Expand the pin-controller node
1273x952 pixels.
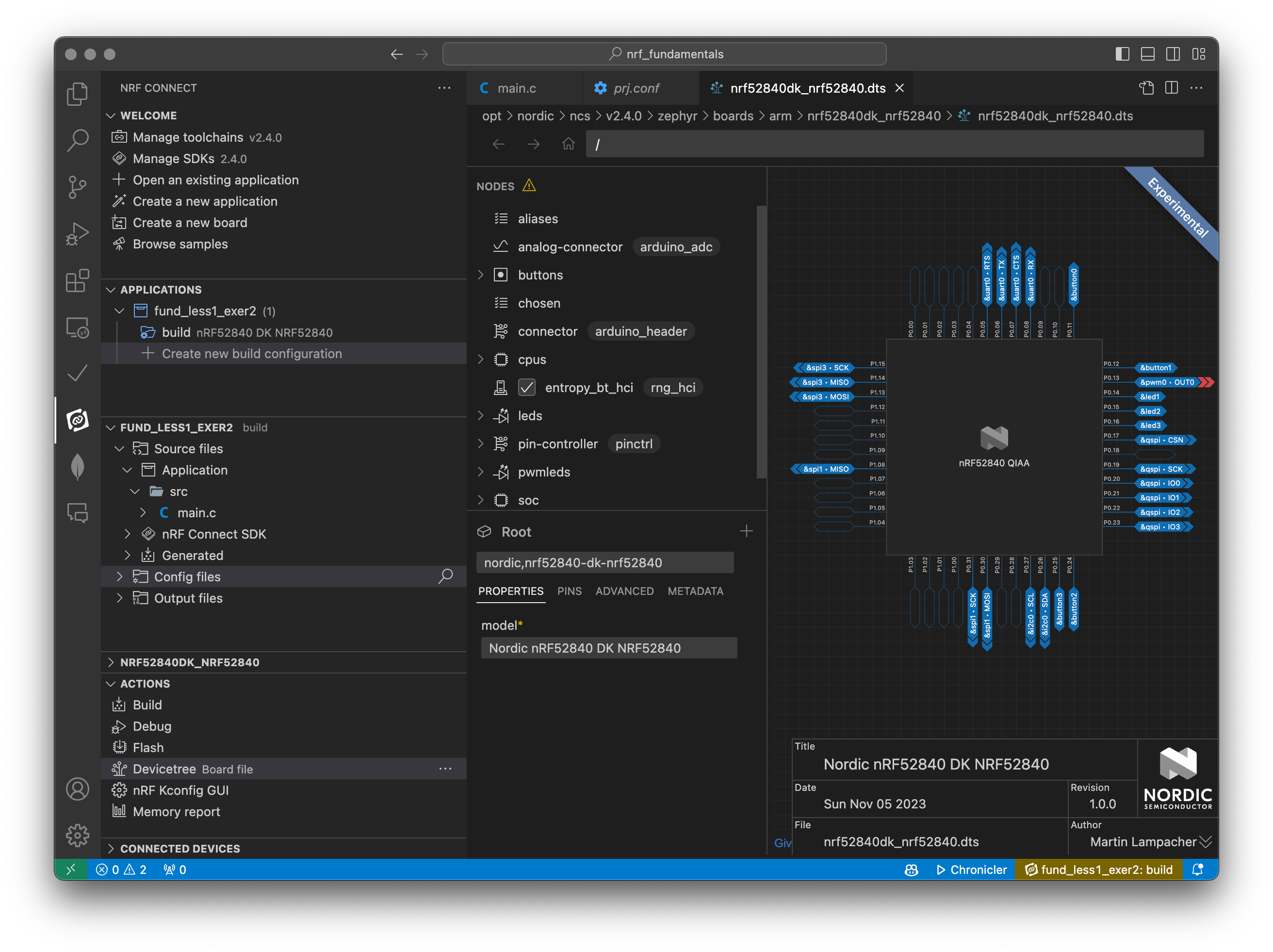click(481, 444)
